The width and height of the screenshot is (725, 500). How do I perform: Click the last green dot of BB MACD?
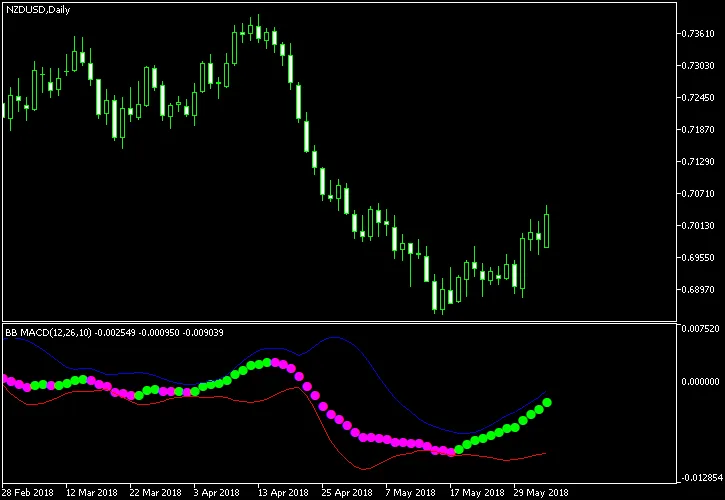(547, 403)
